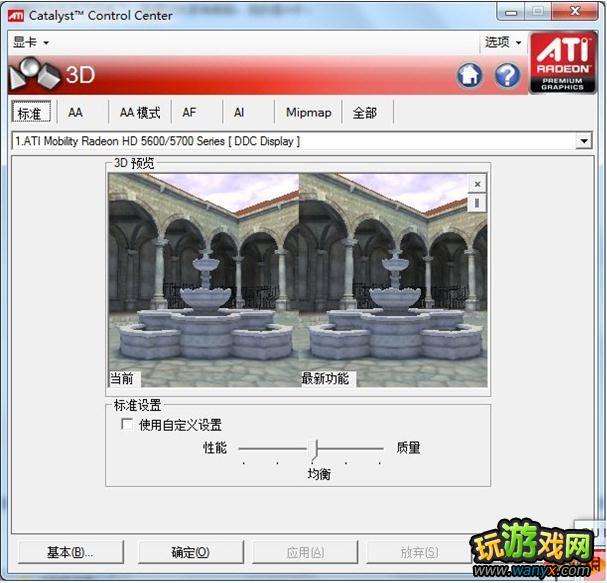Select the 标准 tab
Screen dimensions: 607x583
(x=31, y=112)
